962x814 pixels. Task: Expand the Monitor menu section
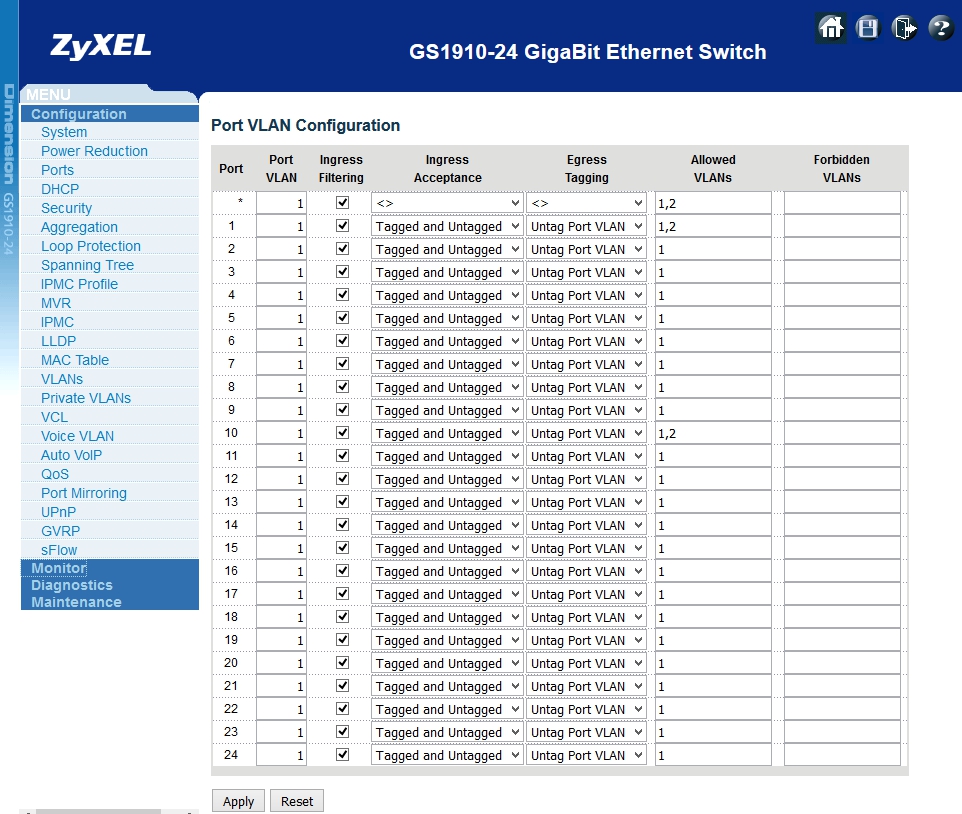coord(58,568)
